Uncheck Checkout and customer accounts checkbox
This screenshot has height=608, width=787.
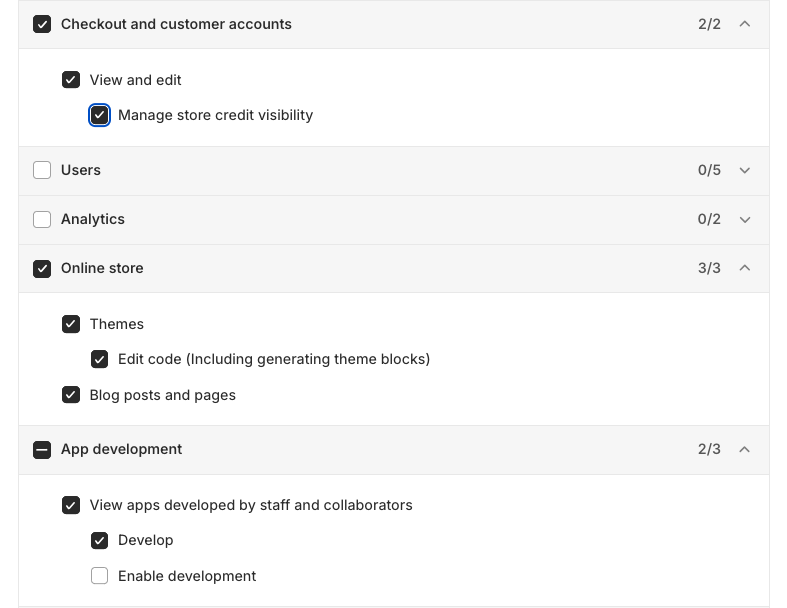coord(42,24)
